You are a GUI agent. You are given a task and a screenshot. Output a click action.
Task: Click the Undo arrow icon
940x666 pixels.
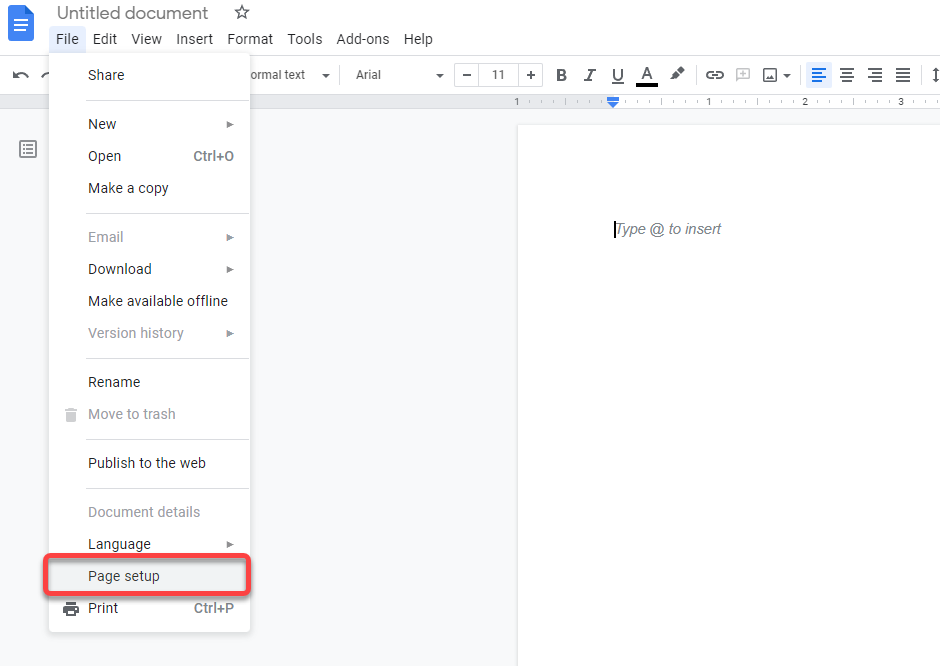pyautogui.click(x=20, y=75)
